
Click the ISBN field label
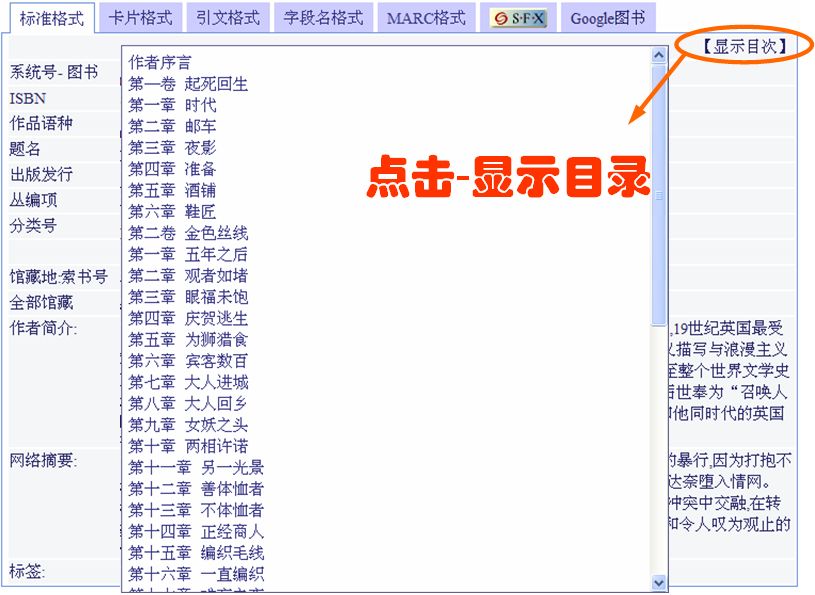(x=28, y=98)
